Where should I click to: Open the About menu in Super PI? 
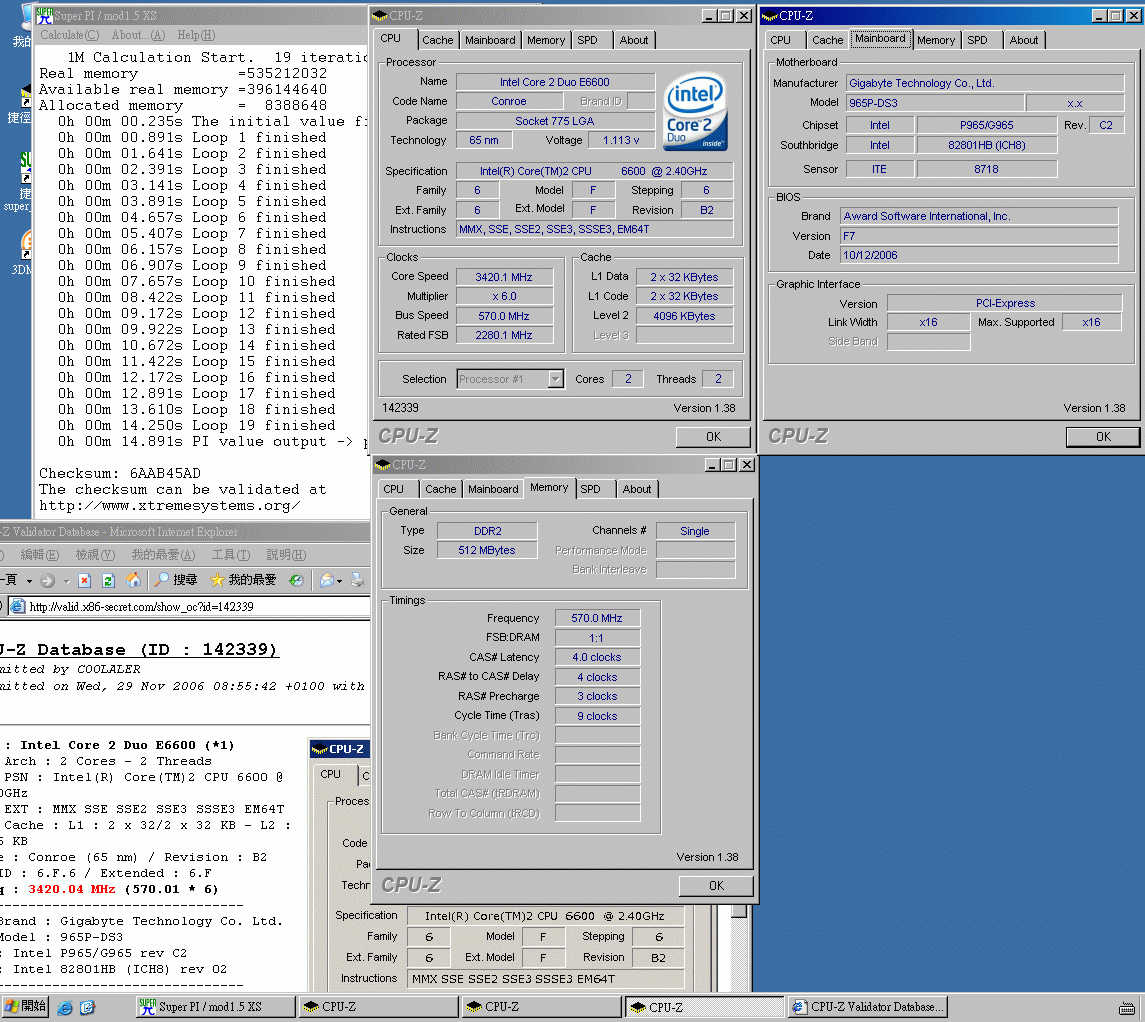point(138,35)
